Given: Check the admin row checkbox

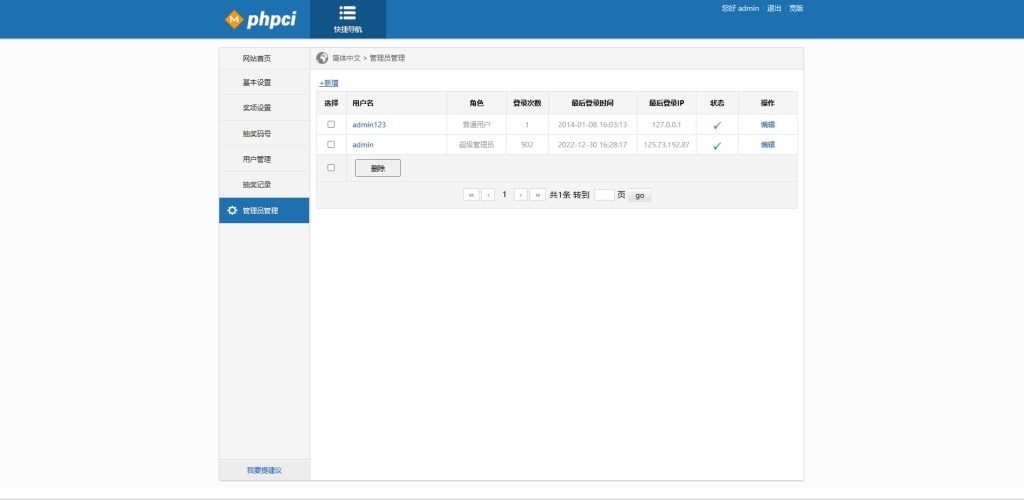Looking at the screenshot, I should coord(331,144).
